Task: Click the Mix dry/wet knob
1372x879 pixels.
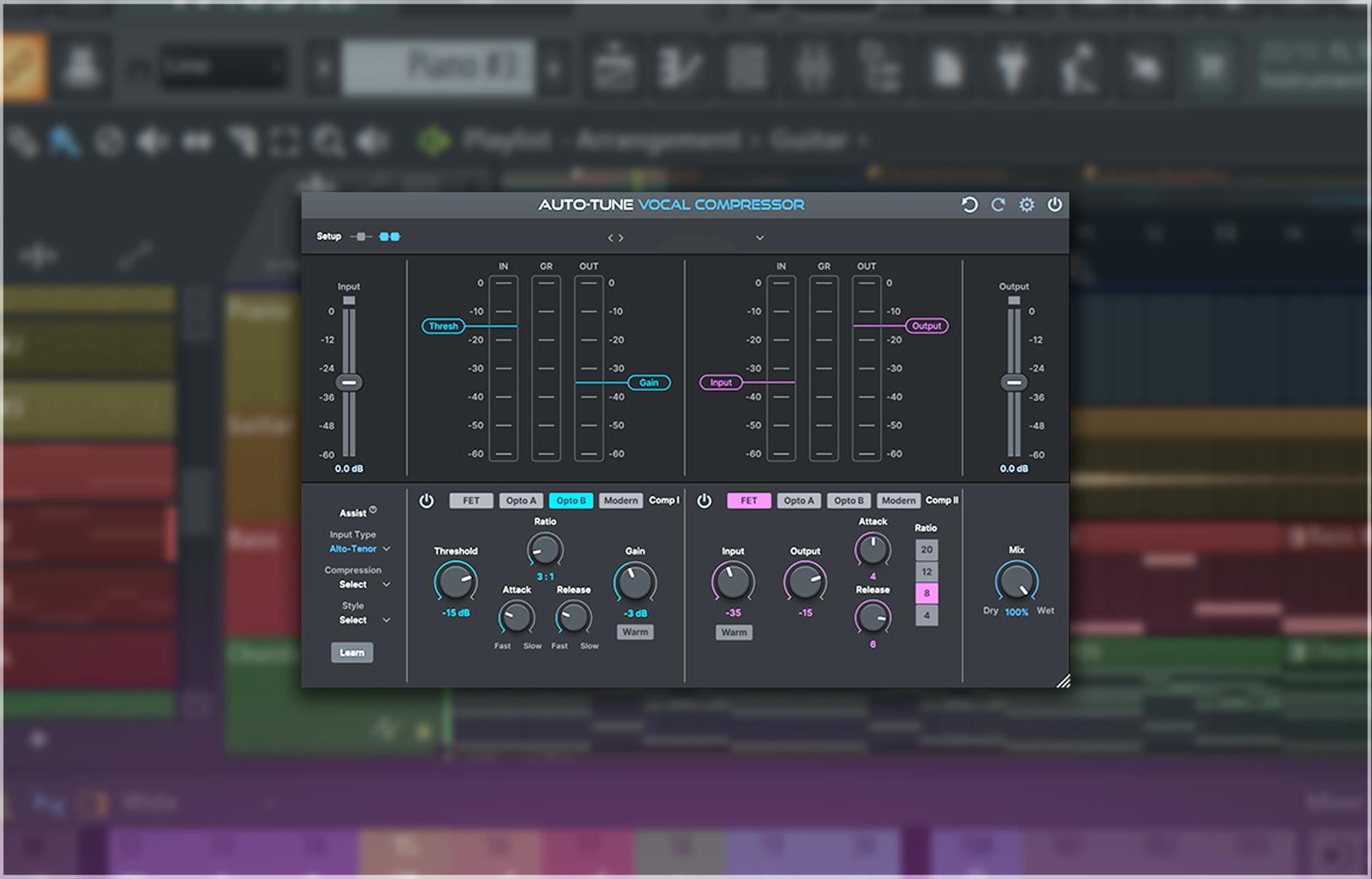Action: click(1017, 581)
